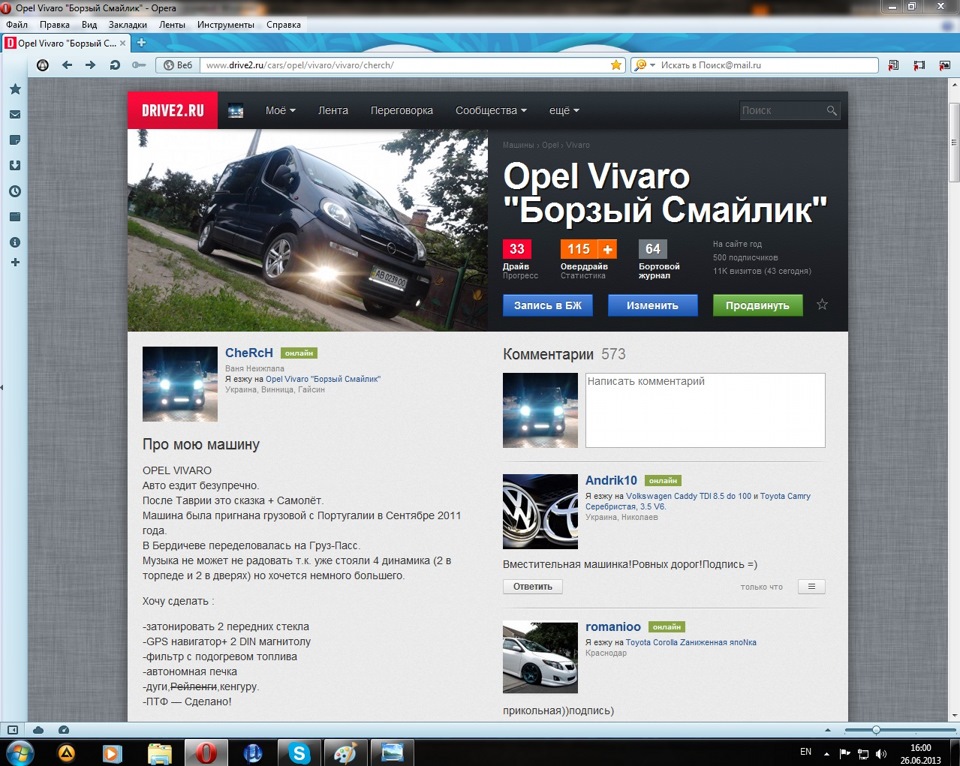Open the info panel in sidebar
Image resolution: width=960 pixels, height=766 pixels.
coord(15,242)
